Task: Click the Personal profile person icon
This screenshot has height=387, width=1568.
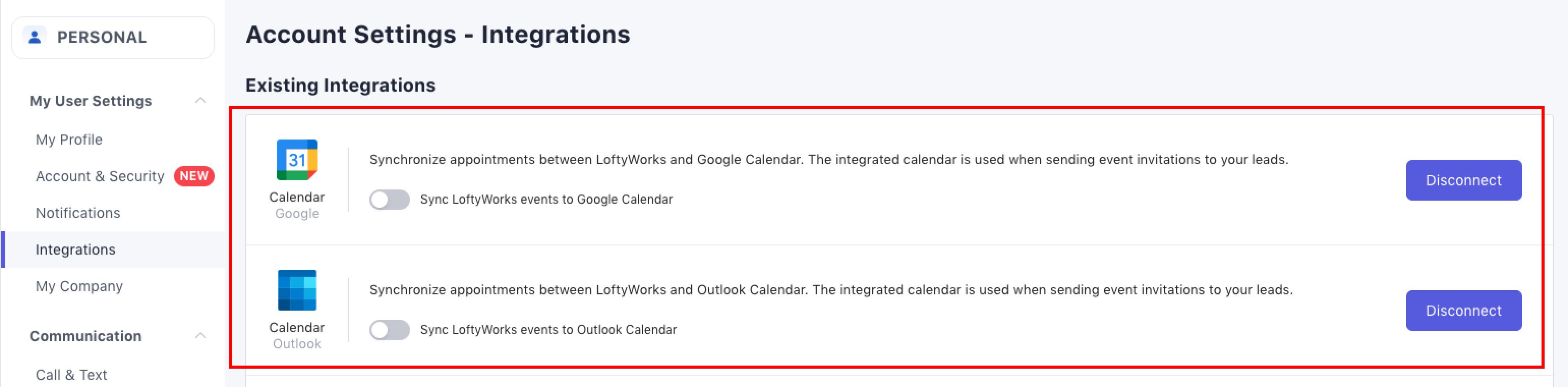Action: [35, 37]
